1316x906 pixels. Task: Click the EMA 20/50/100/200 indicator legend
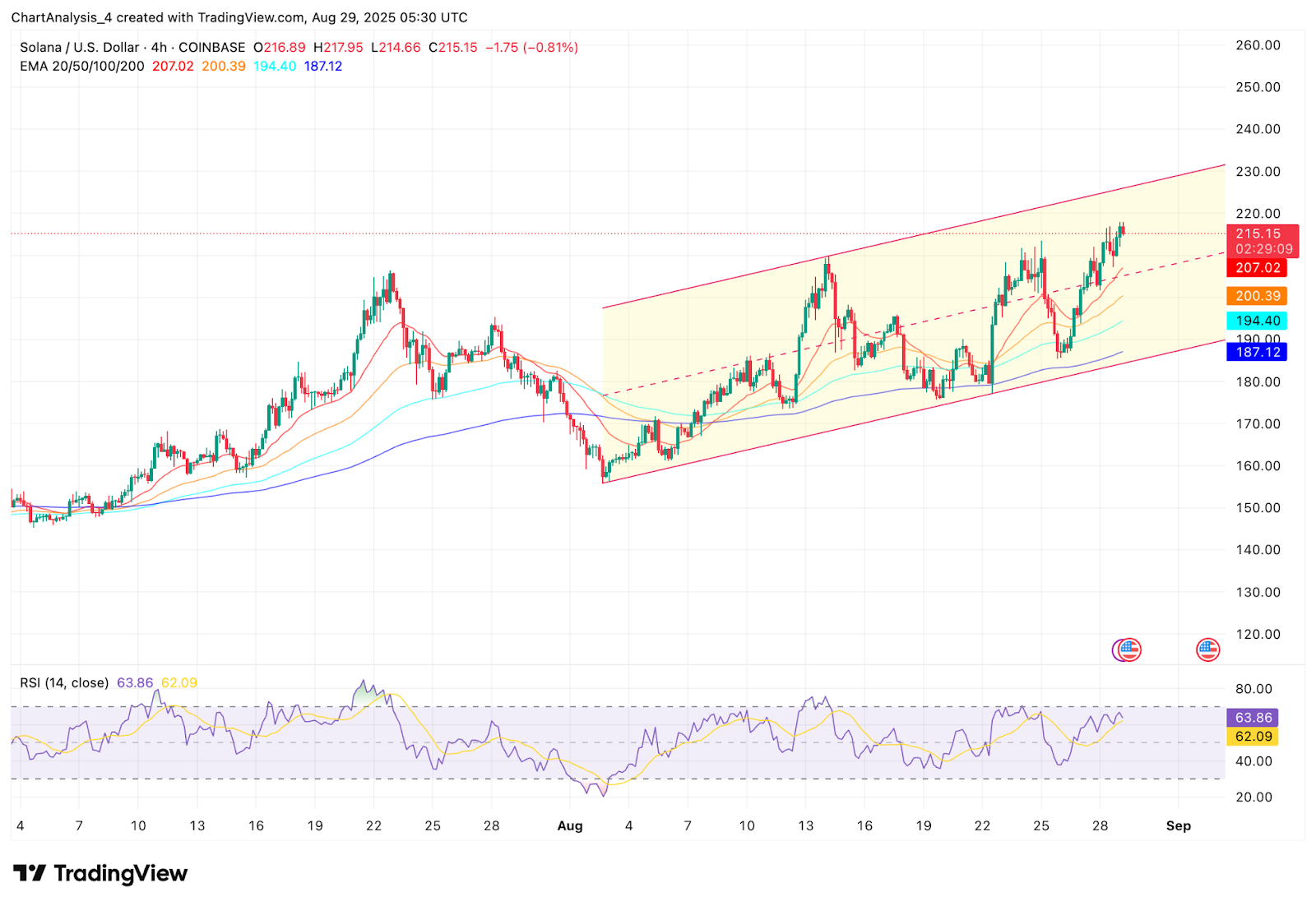pos(82,66)
